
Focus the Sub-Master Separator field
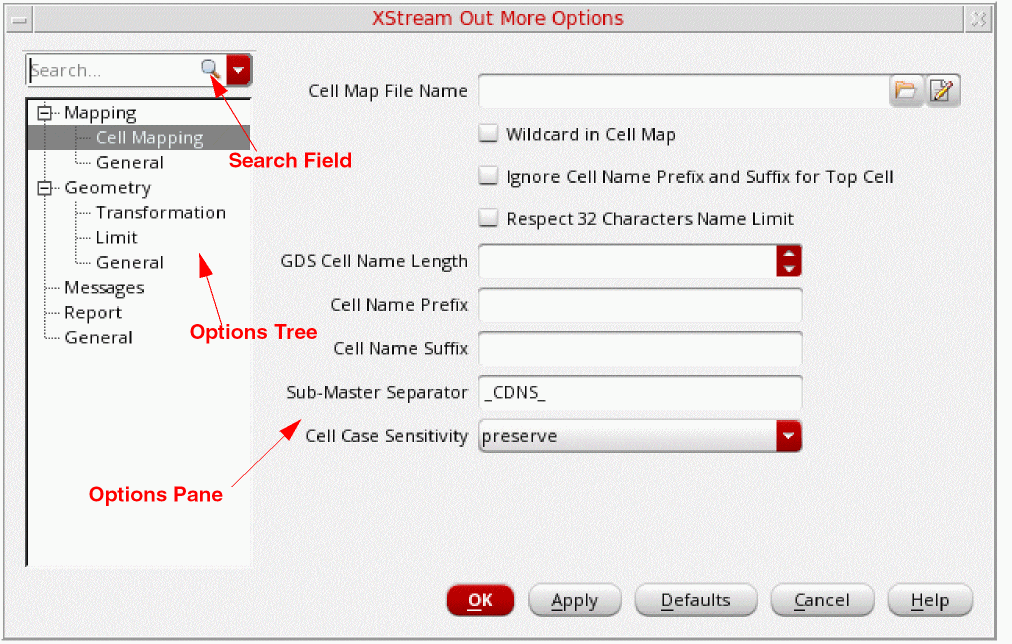pyautogui.click(x=640, y=392)
